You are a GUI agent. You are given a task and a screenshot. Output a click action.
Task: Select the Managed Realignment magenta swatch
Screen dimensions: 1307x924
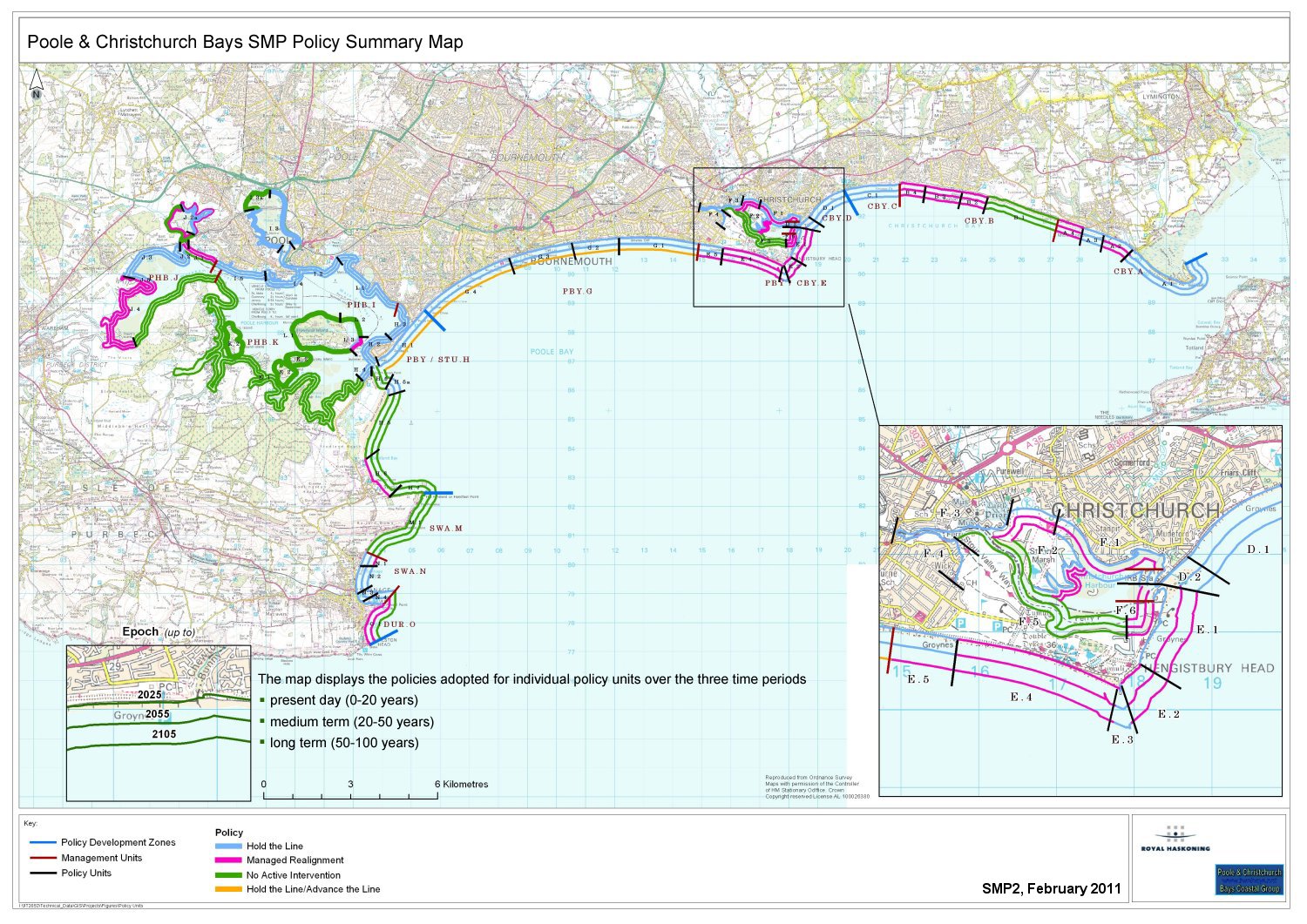tap(228, 860)
